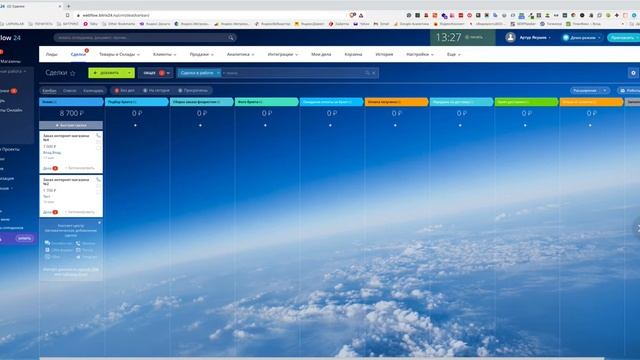Open the order №4 deal card title
The height and width of the screenshot is (360, 640).
click(x=66, y=138)
